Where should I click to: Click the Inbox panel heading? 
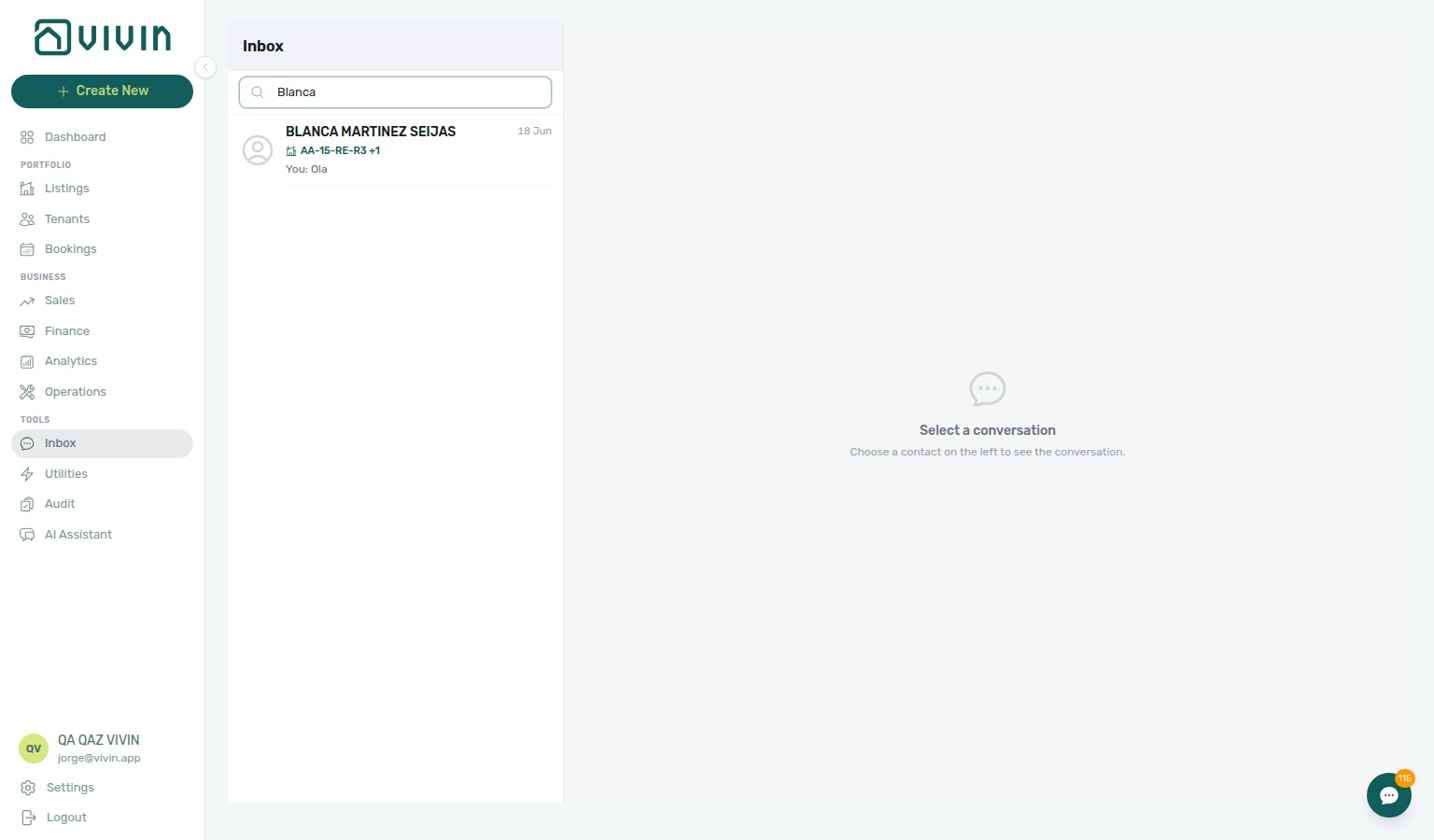click(x=263, y=47)
